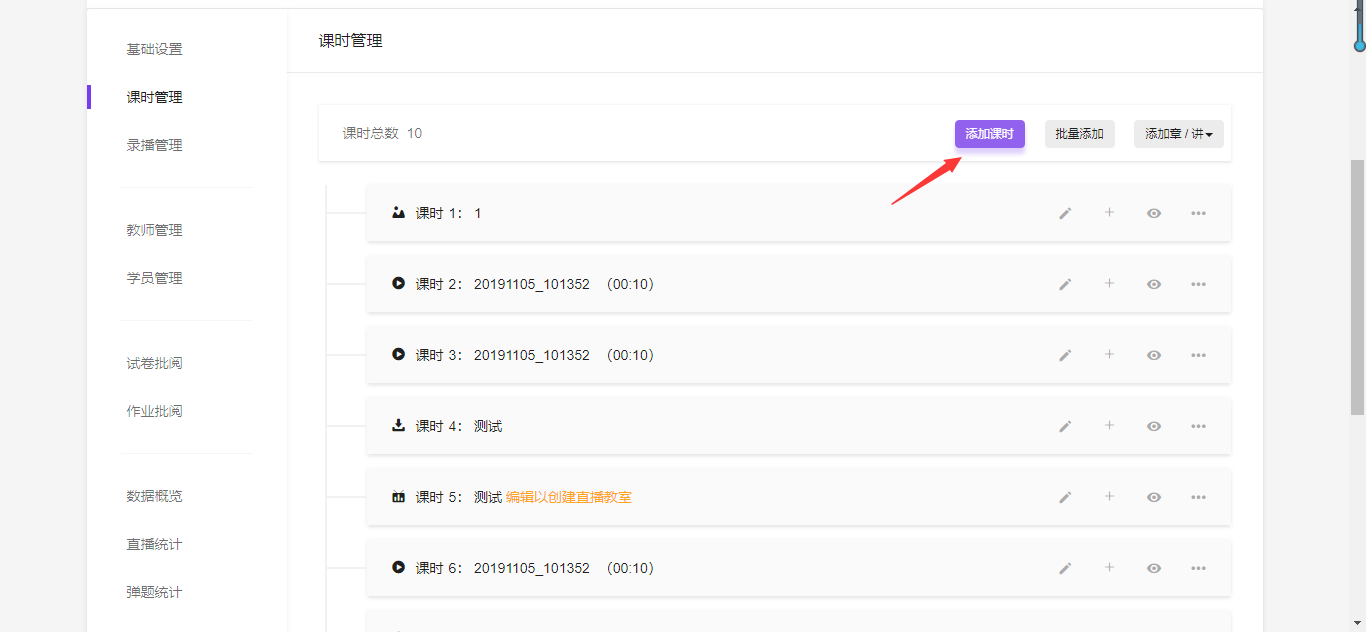Click the orange 编辑以创建直播教室 link

pos(568,497)
